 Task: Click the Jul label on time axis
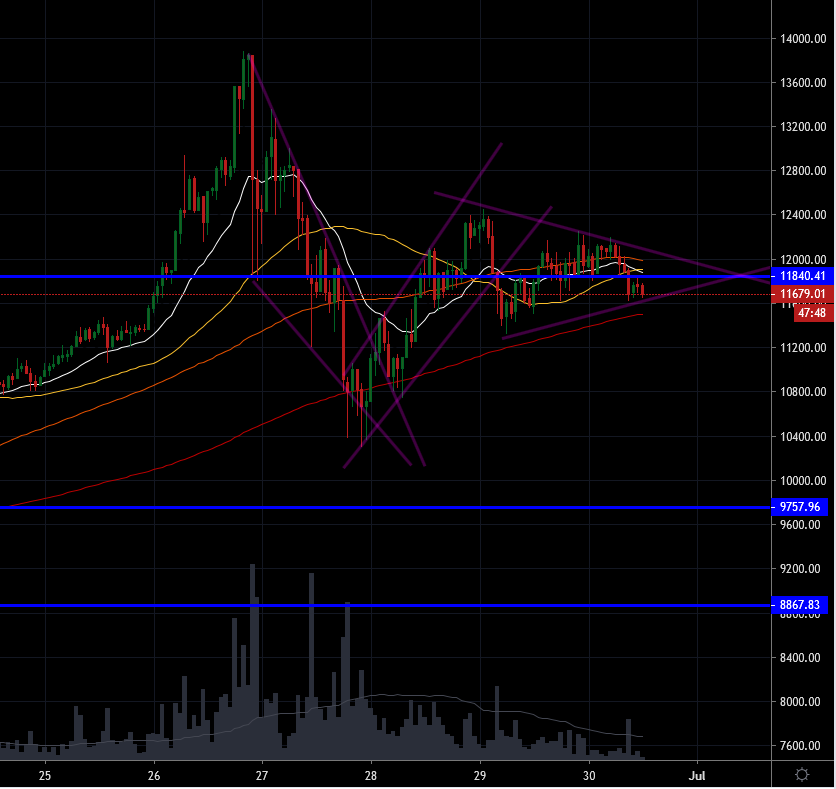pyautogui.click(x=697, y=775)
